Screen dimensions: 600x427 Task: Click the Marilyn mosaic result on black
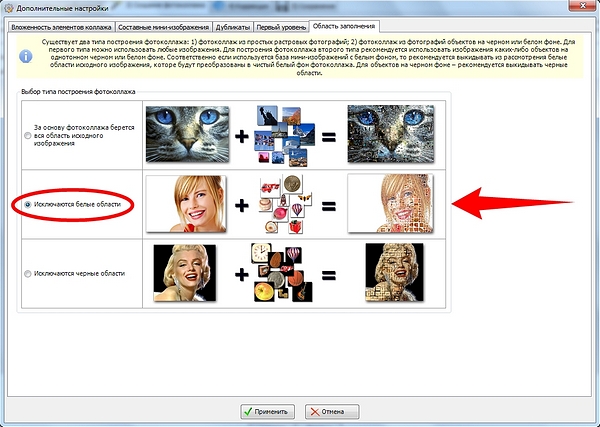pyautogui.click(x=395, y=272)
